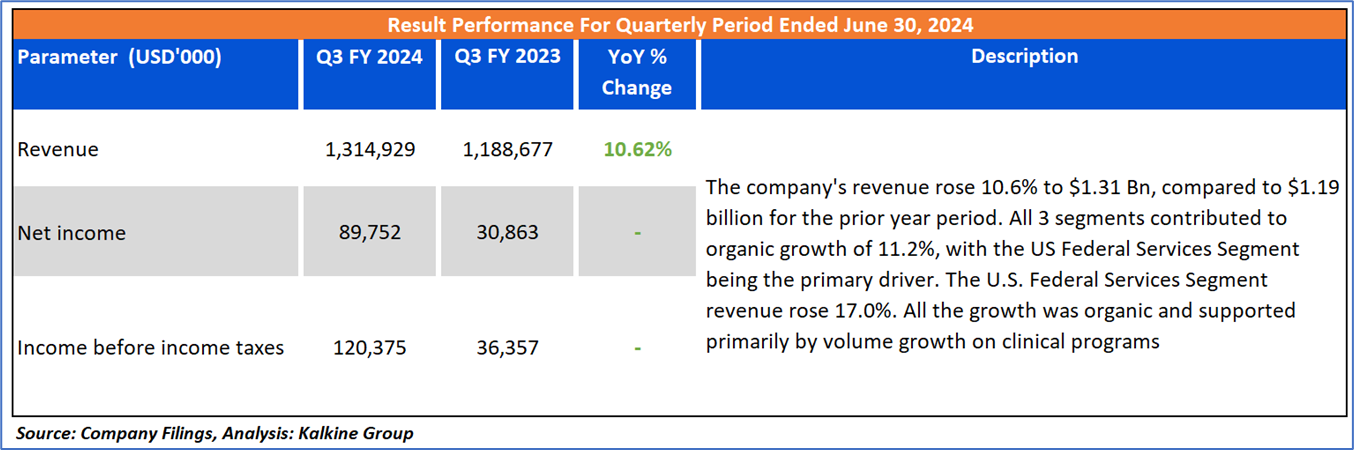Select the green 10.62% change value
The width and height of the screenshot is (1354, 450).
pos(637,150)
